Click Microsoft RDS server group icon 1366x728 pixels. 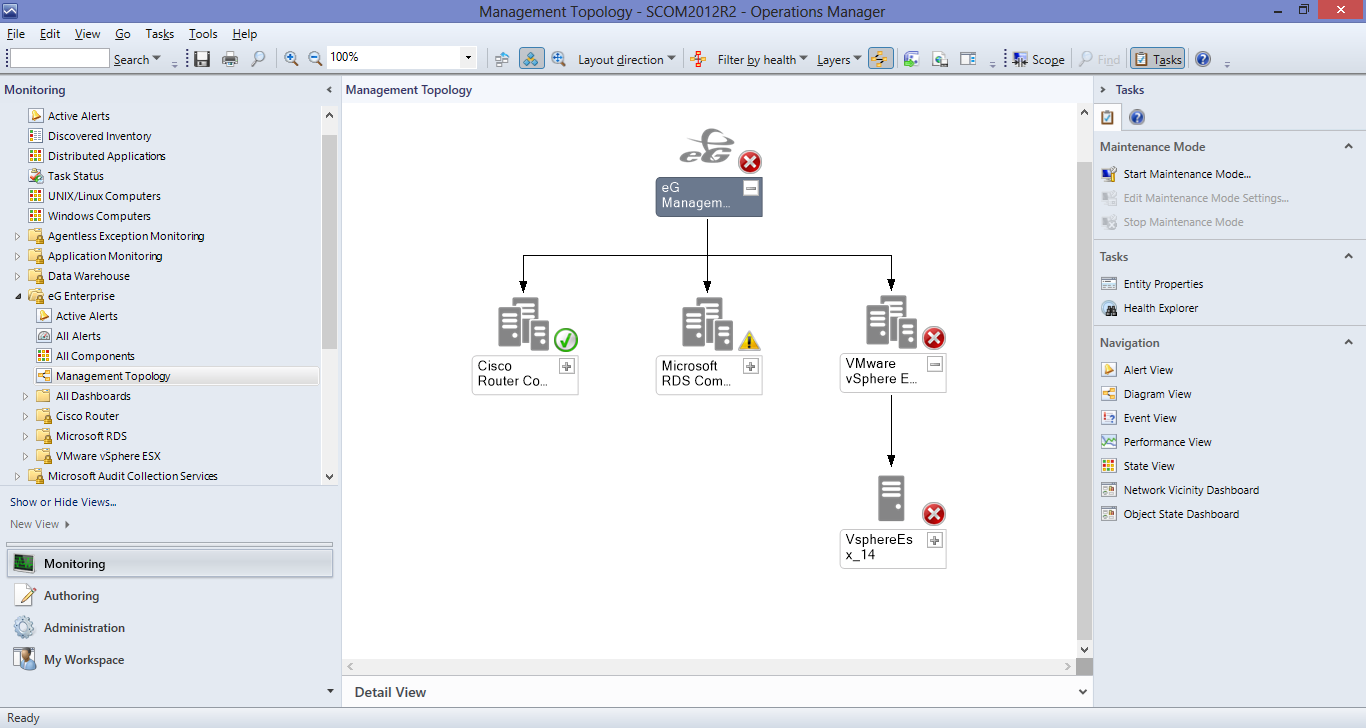(x=708, y=322)
